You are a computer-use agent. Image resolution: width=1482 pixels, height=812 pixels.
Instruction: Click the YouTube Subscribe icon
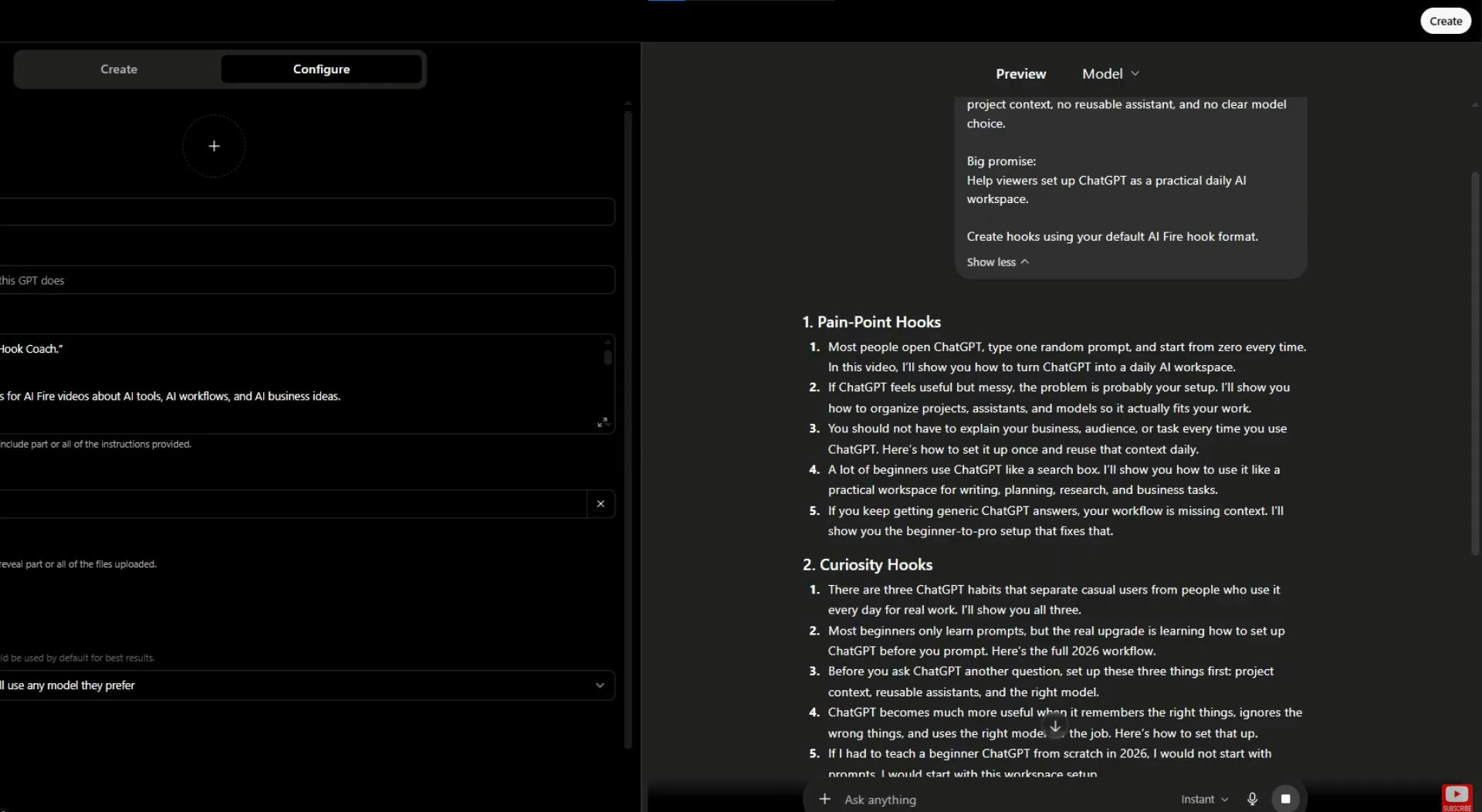(1457, 797)
